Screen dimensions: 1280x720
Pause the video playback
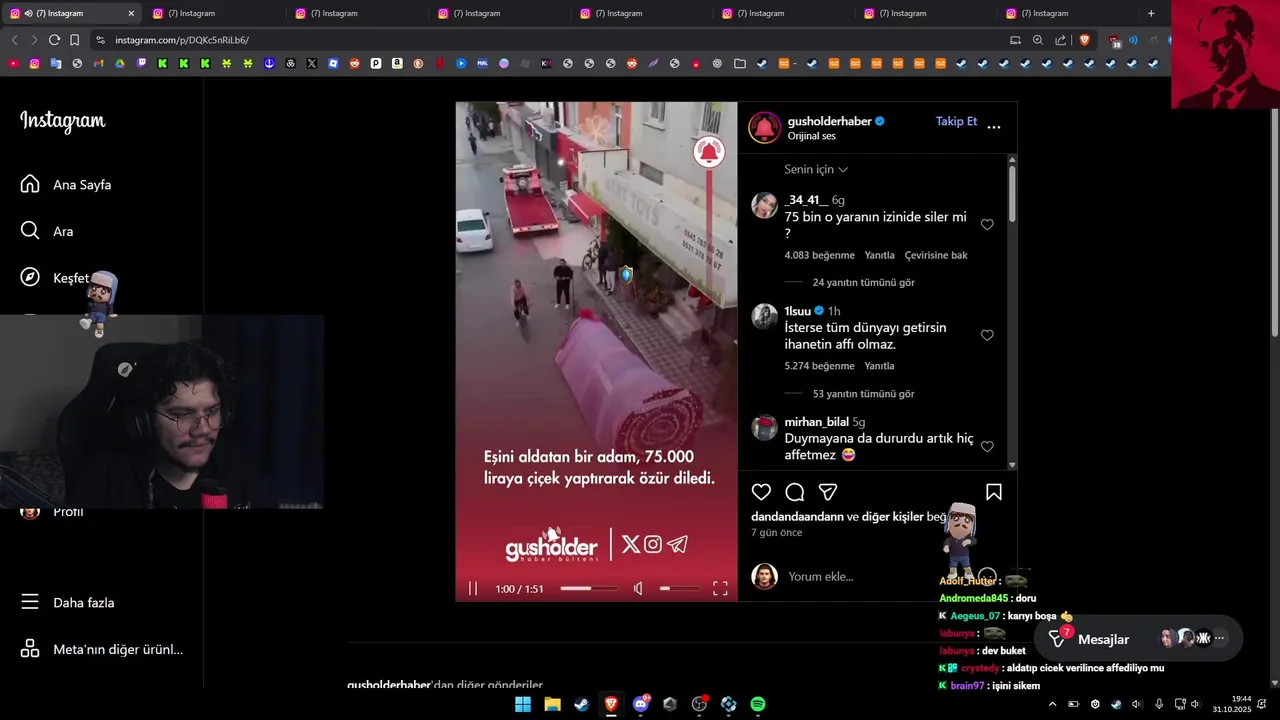coord(473,588)
